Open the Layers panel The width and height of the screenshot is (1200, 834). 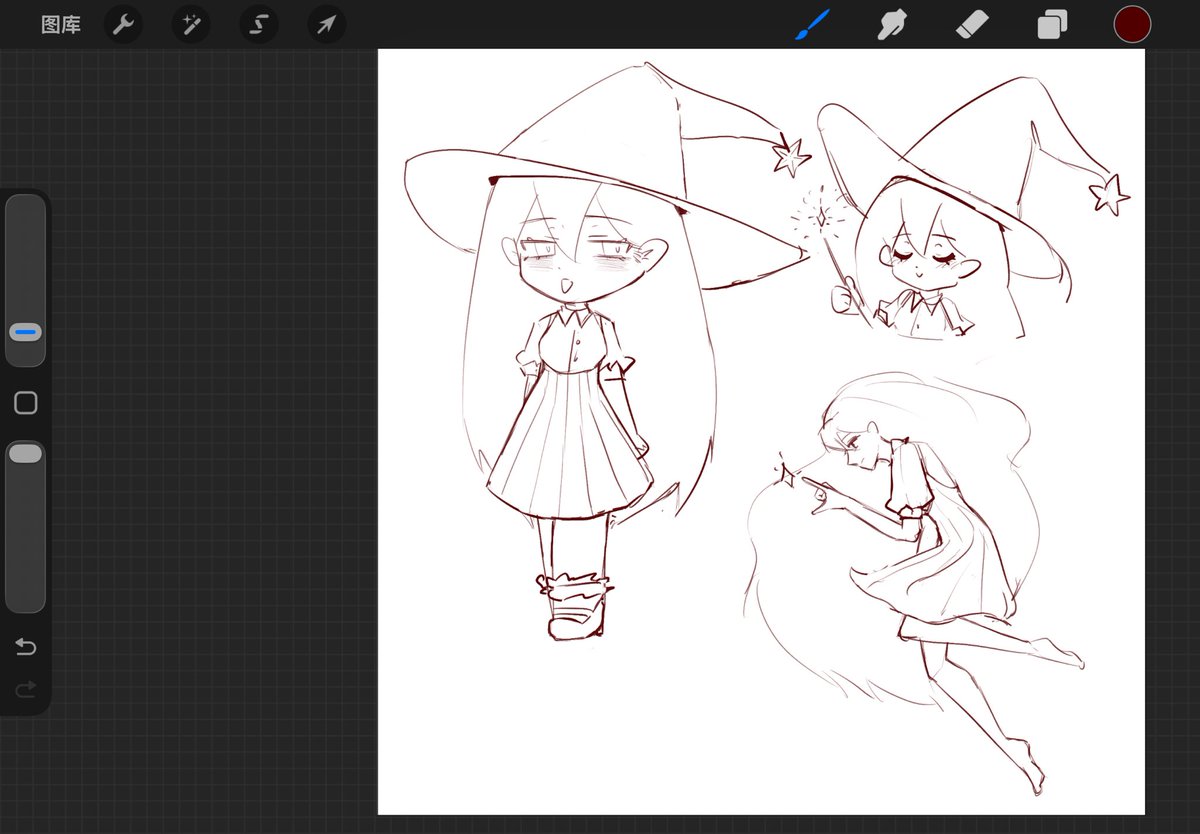pos(1051,24)
